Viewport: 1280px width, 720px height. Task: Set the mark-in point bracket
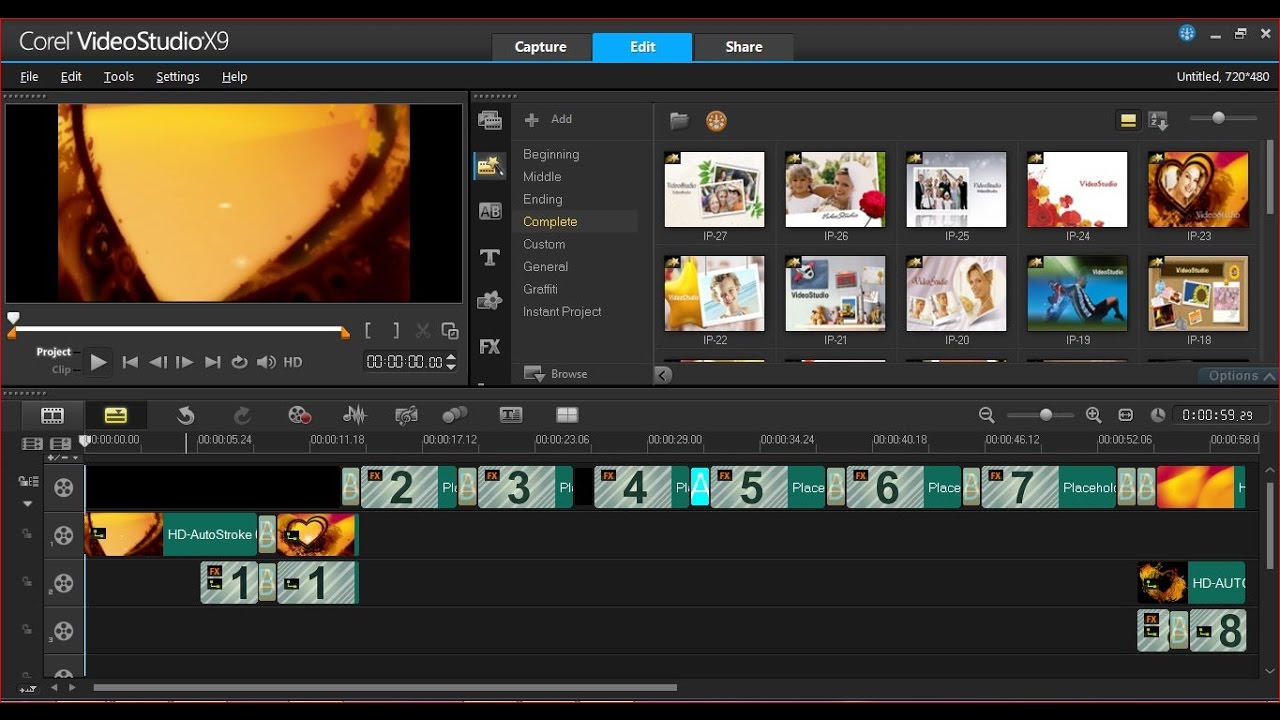369,330
